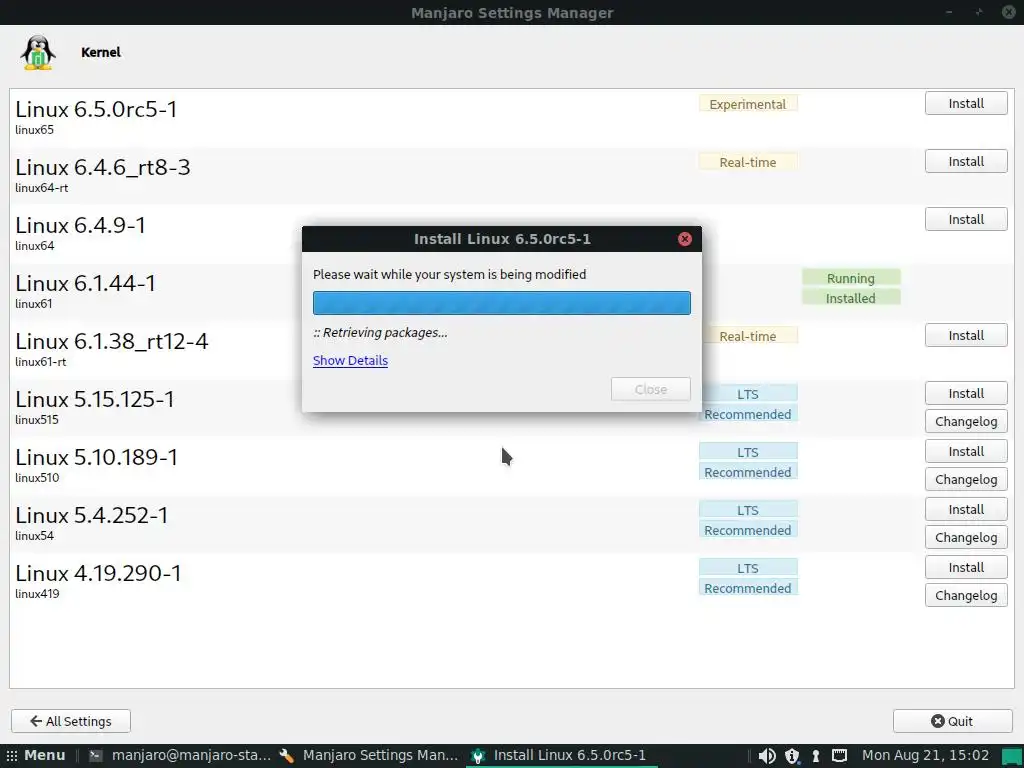Image resolution: width=1024 pixels, height=768 pixels.
Task: Click the Running badge for Linux 6.1.44-1
Action: coord(850,278)
